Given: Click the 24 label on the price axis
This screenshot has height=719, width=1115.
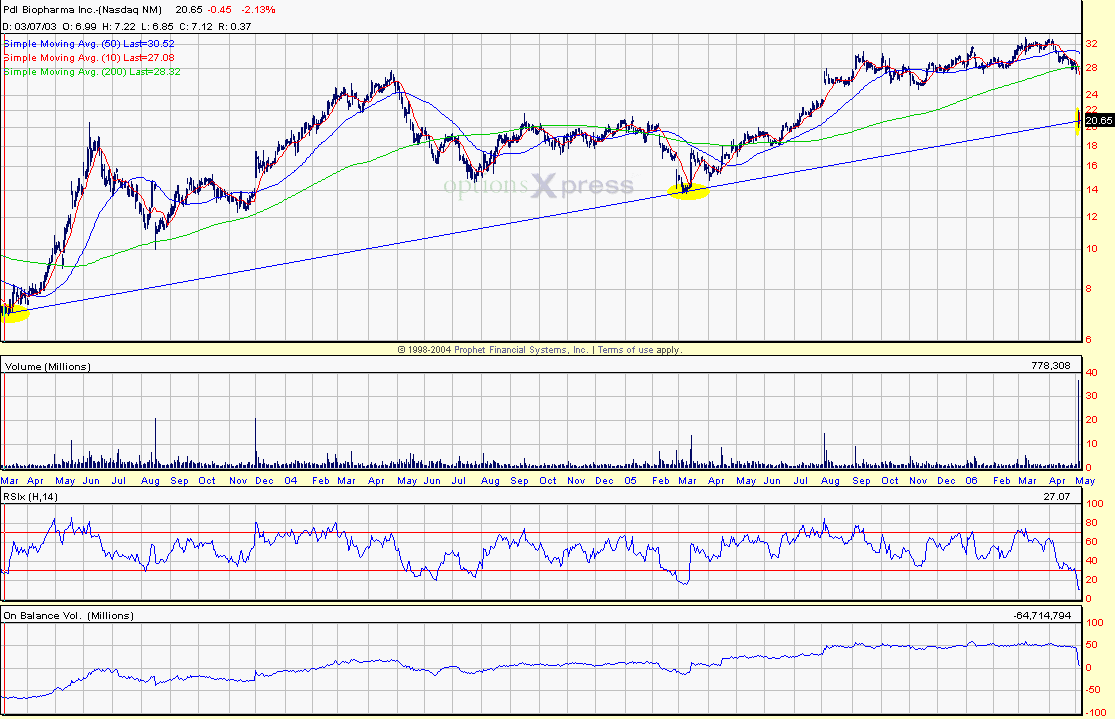Looking at the screenshot, I should point(1092,95).
